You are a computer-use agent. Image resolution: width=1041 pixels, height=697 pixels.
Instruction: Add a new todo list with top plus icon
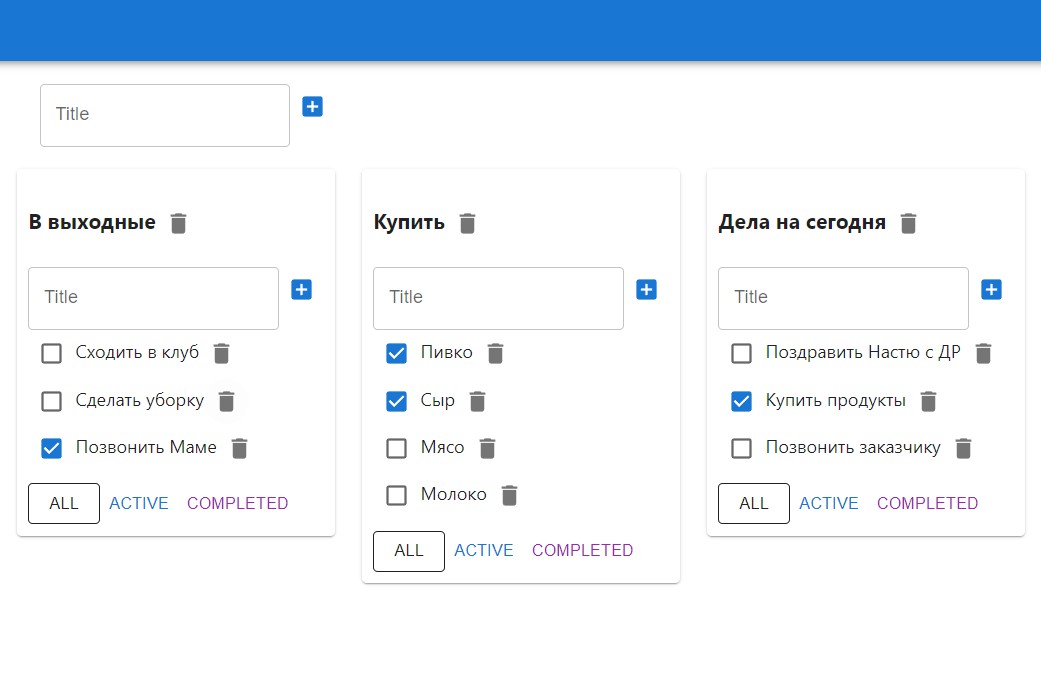tap(312, 106)
